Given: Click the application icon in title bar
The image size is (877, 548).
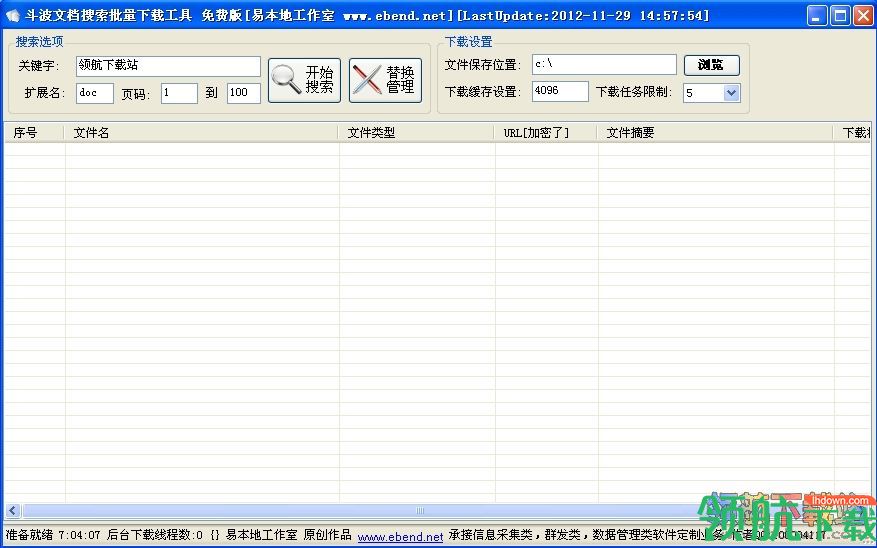Looking at the screenshot, I should tap(12, 15).
